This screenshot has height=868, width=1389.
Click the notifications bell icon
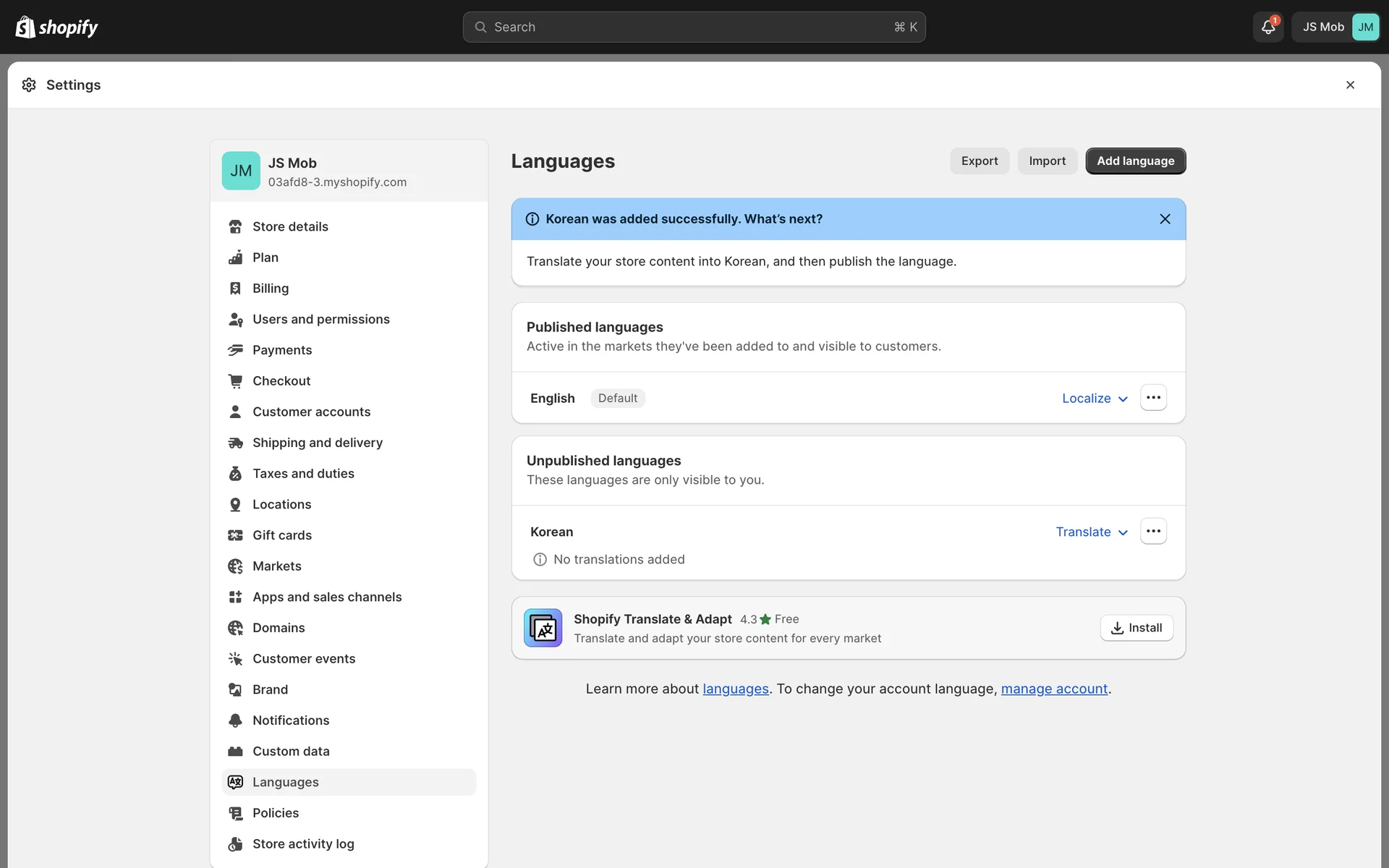pyautogui.click(x=1267, y=27)
